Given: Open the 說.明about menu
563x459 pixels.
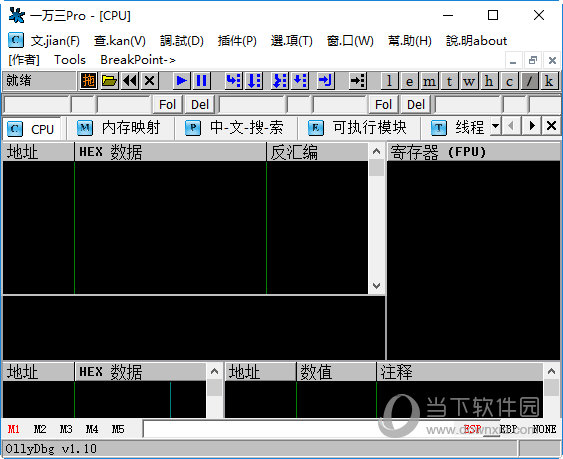Looking at the screenshot, I should coord(476,41).
